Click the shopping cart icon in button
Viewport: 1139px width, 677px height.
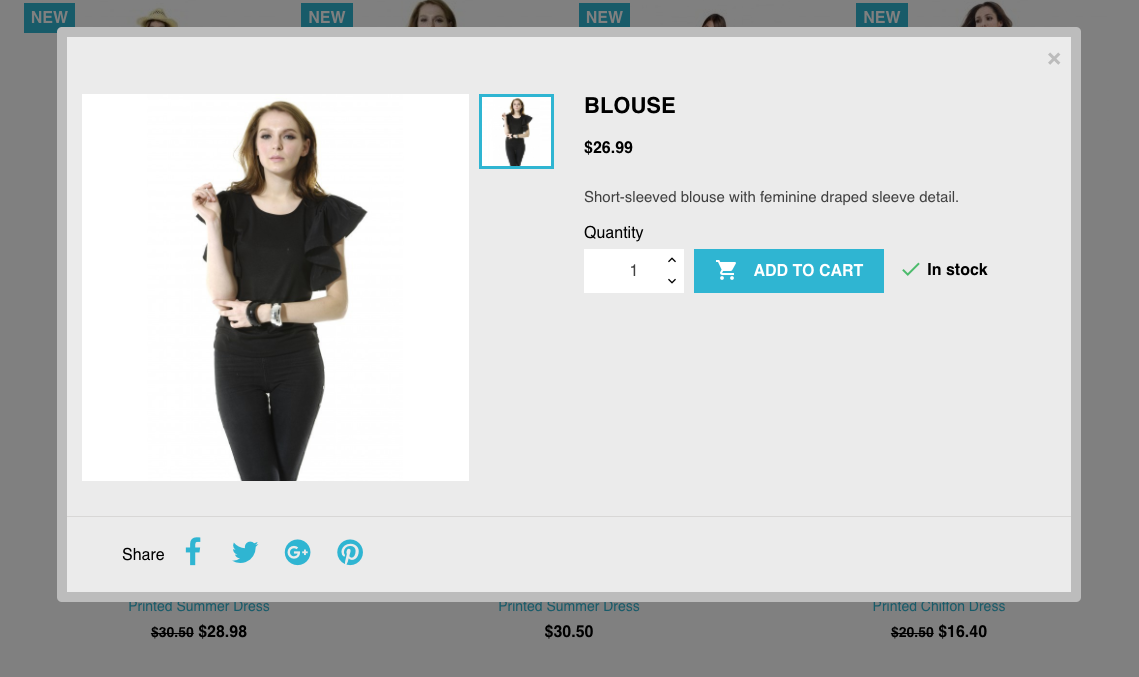click(x=726, y=270)
